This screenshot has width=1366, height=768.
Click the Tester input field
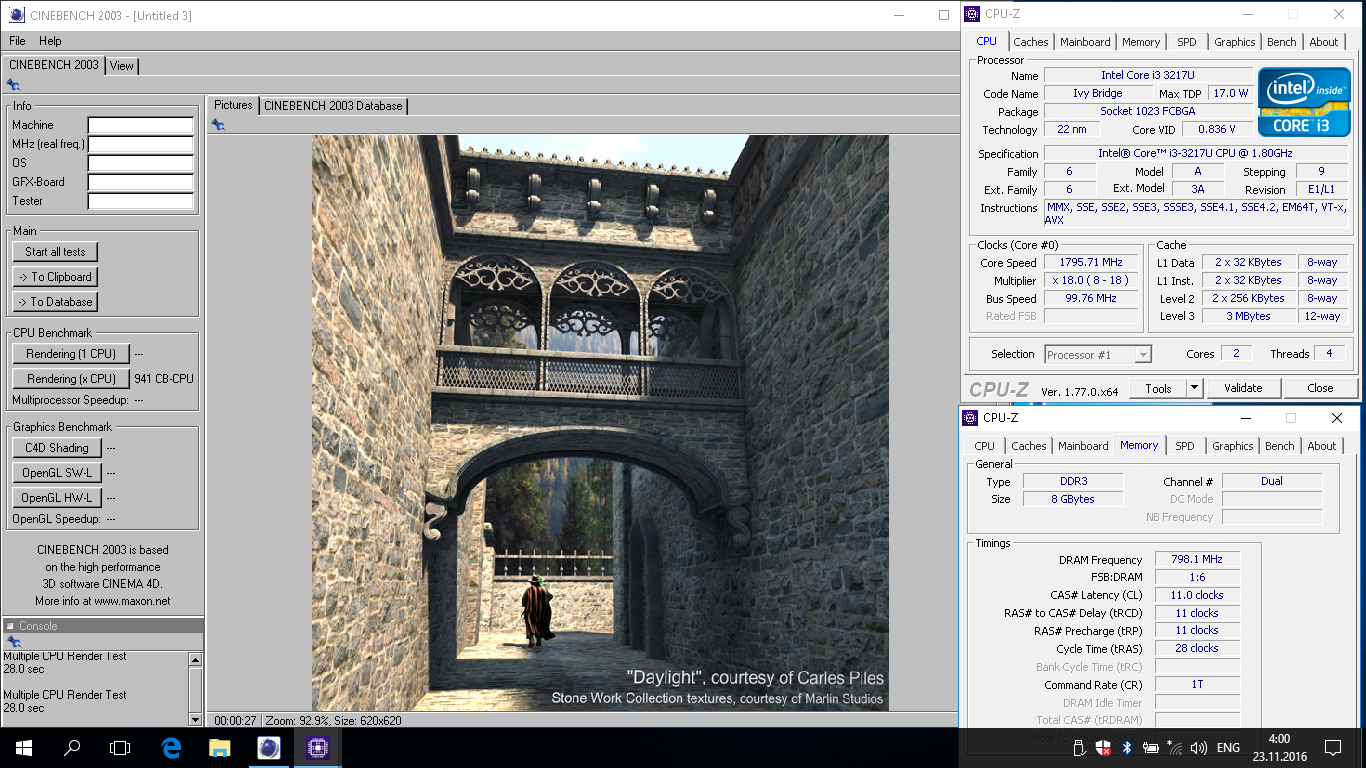pyautogui.click(x=141, y=201)
